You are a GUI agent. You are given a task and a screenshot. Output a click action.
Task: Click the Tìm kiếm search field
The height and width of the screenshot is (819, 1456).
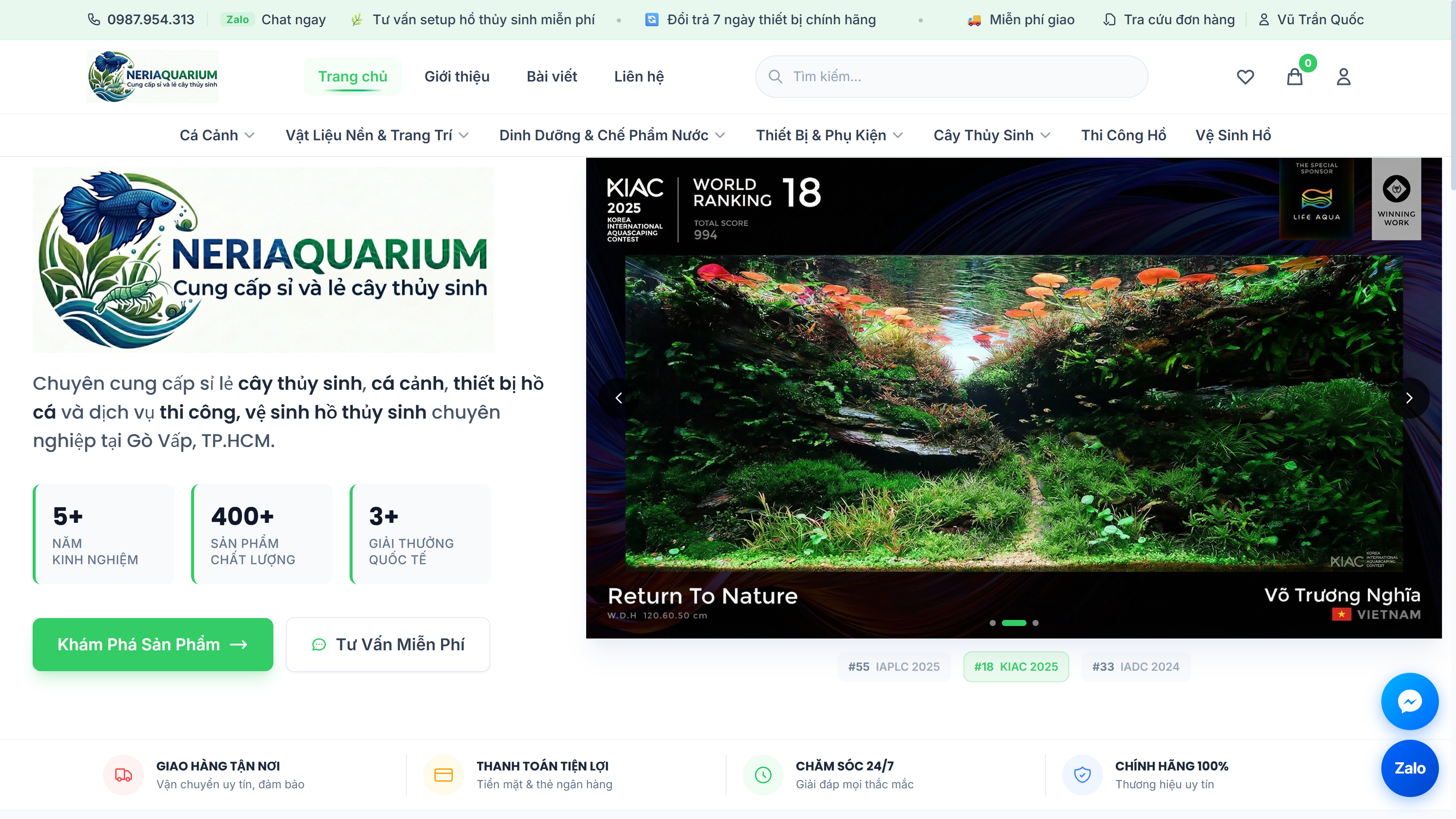(x=961, y=76)
